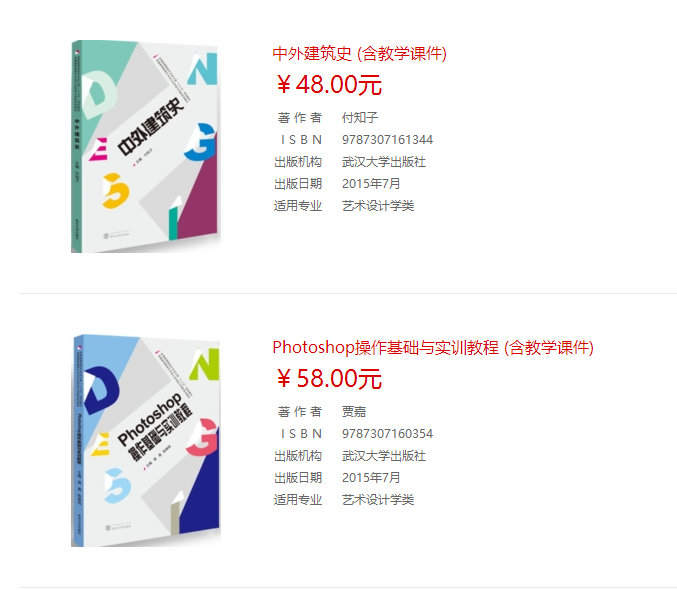This screenshot has width=677, height=590.
Task: Click author name 贾嘉
Action: [x=354, y=412]
